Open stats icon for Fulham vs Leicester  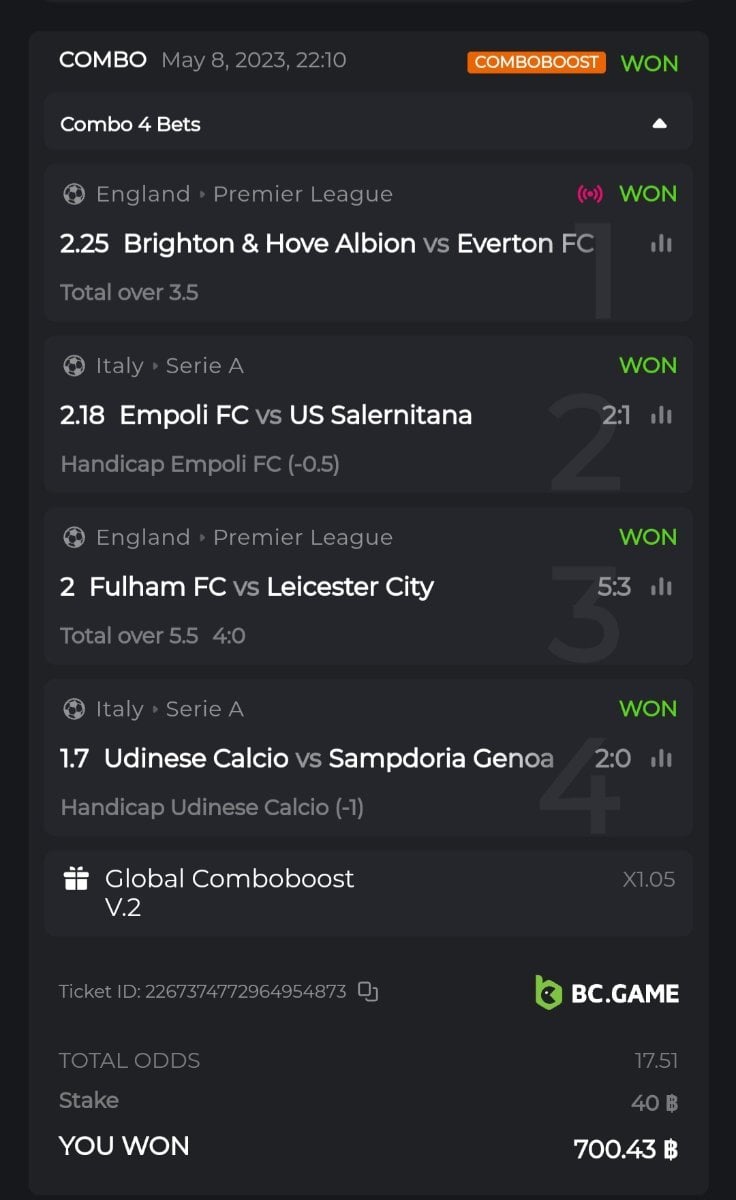click(x=661, y=587)
